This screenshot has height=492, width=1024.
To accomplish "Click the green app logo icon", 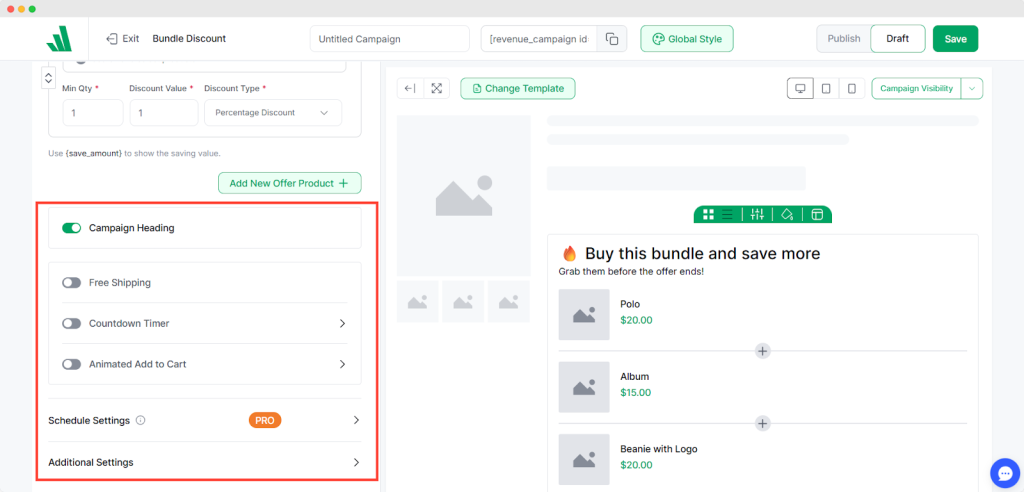I will click(x=57, y=39).
